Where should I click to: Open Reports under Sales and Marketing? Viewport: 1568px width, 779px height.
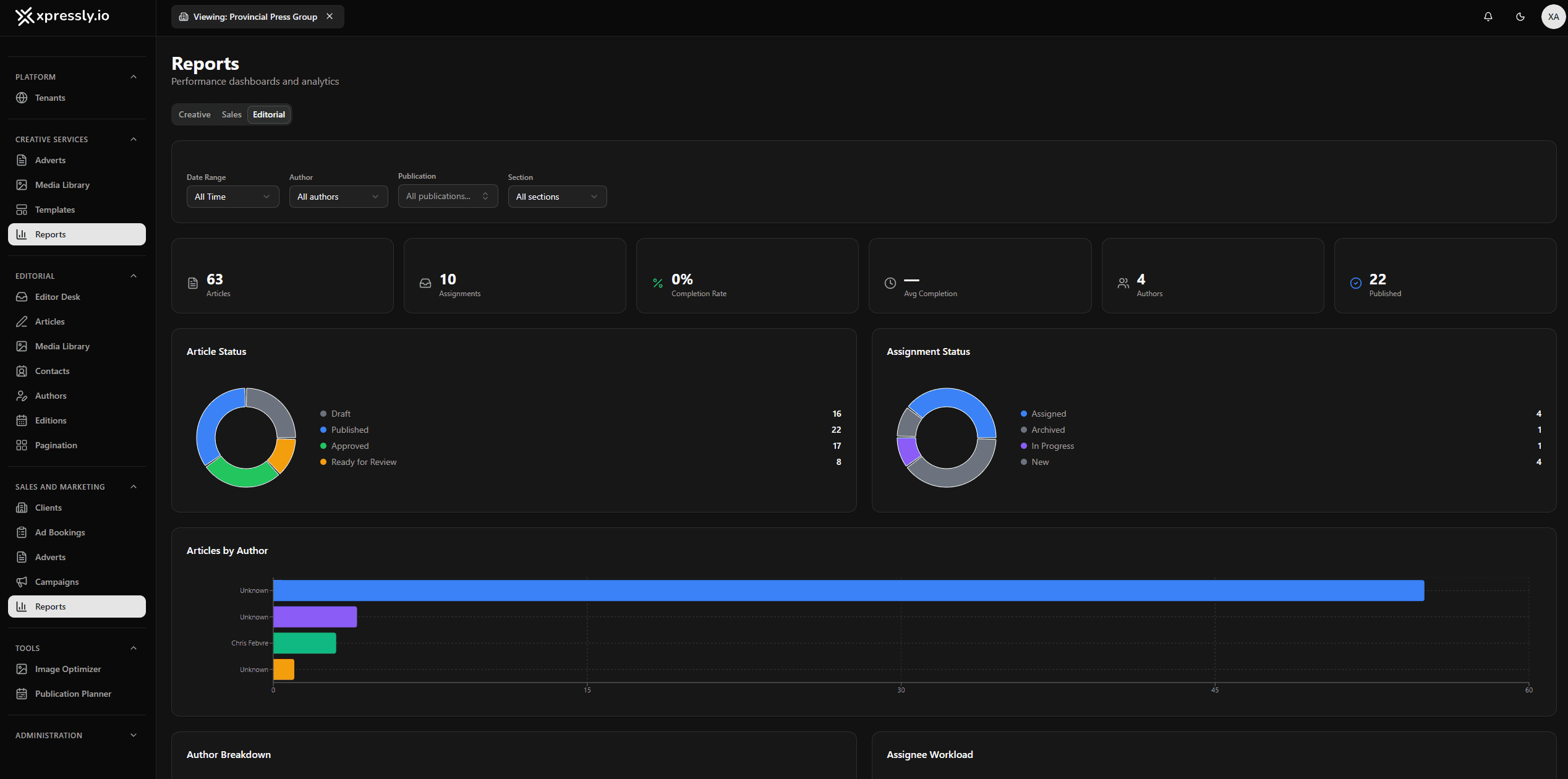50,607
